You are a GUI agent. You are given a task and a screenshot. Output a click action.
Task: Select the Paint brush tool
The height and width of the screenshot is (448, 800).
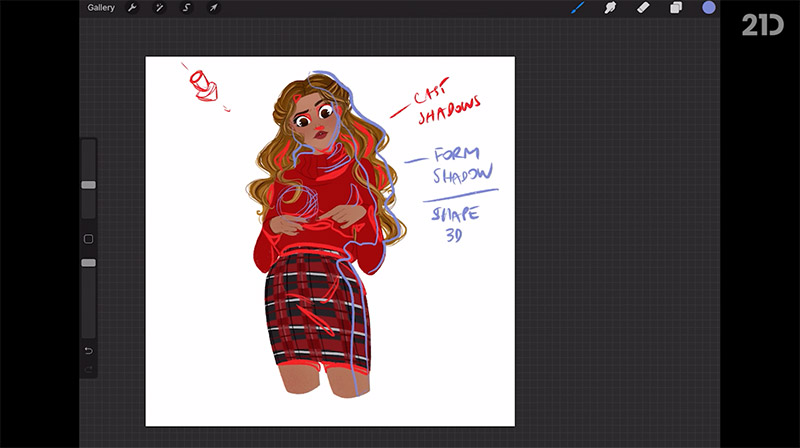[577, 8]
